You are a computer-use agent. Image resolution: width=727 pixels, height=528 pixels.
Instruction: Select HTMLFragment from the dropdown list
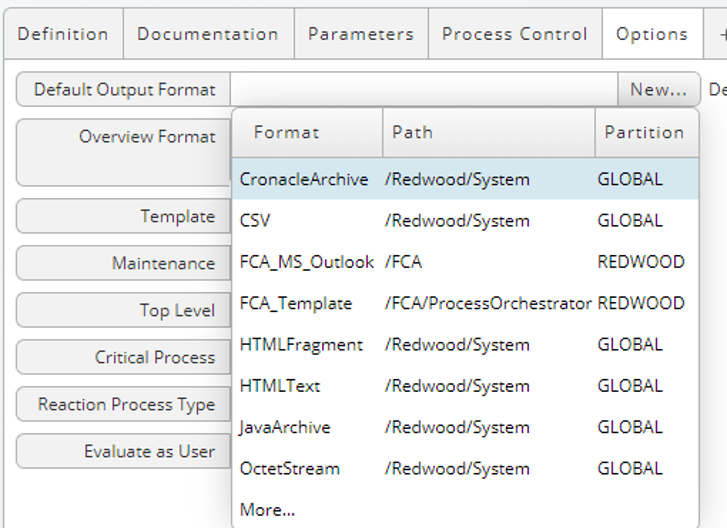tap(466, 344)
